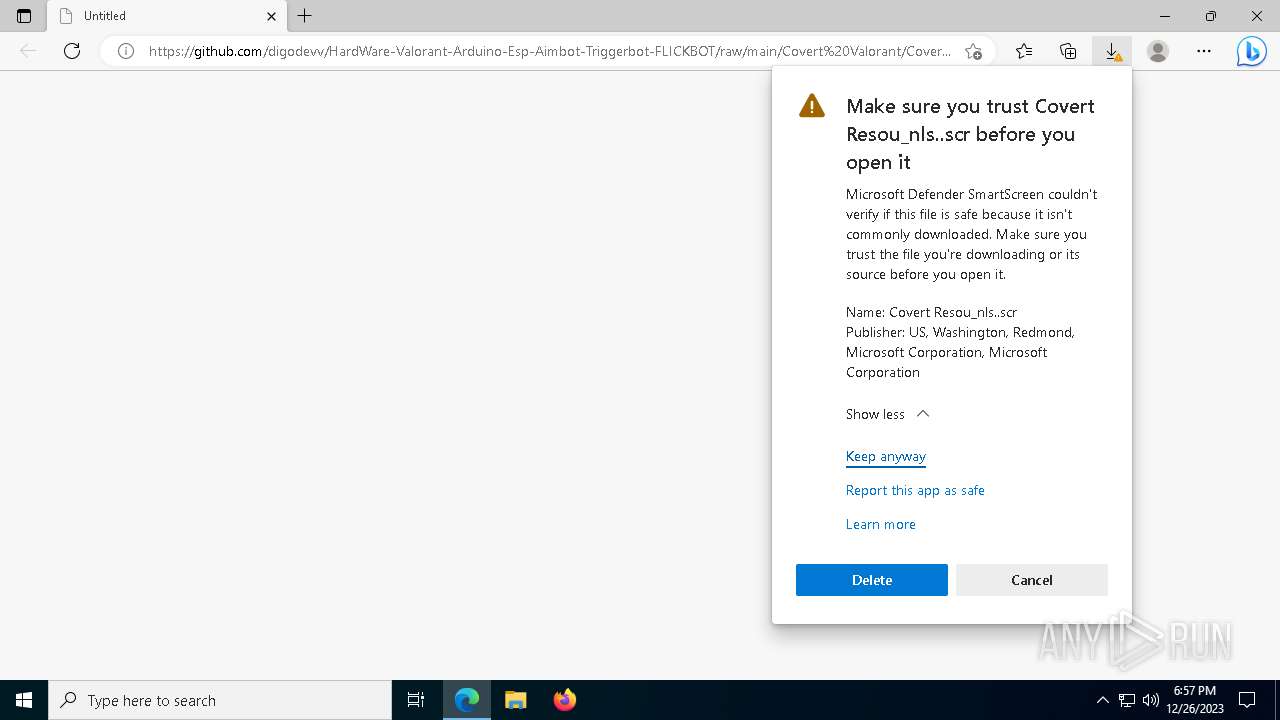This screenshot has height=720, width=1280.
Task: Open the user profile icon
Action: coord(1158,51)
